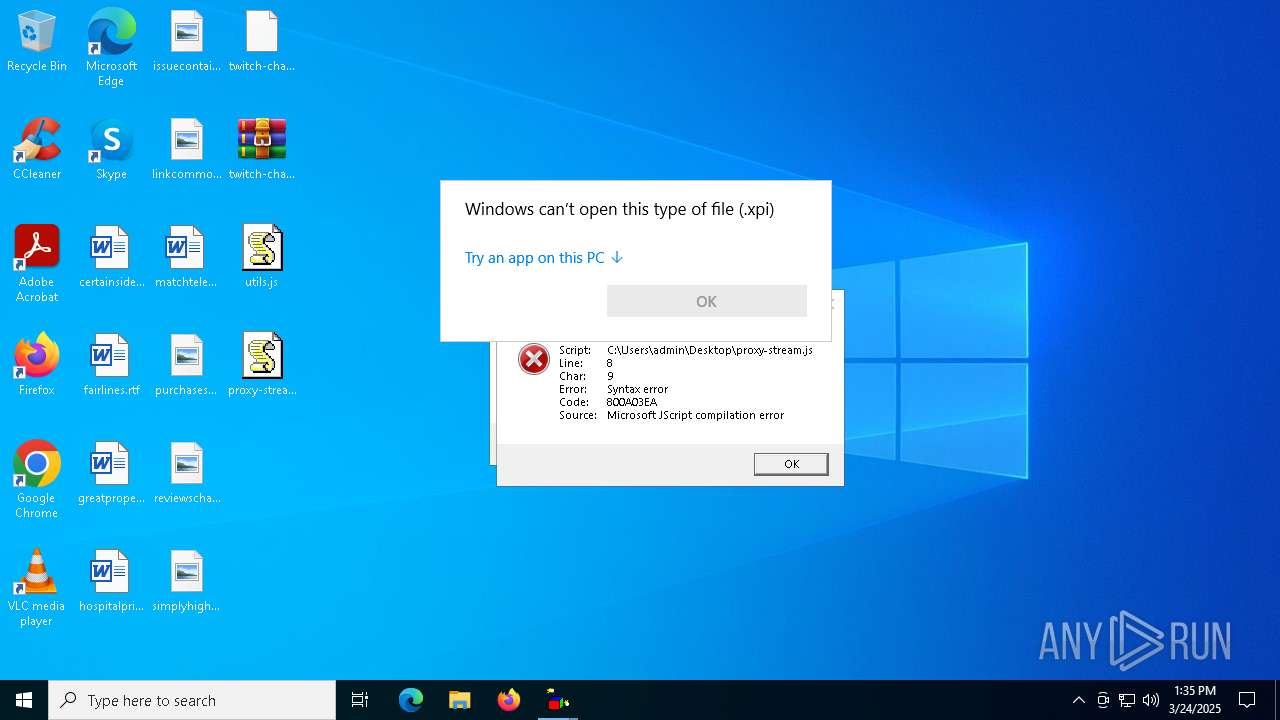
Task: Open the Recycle Bin desktop icon
Action: click(x=37, y=42)
